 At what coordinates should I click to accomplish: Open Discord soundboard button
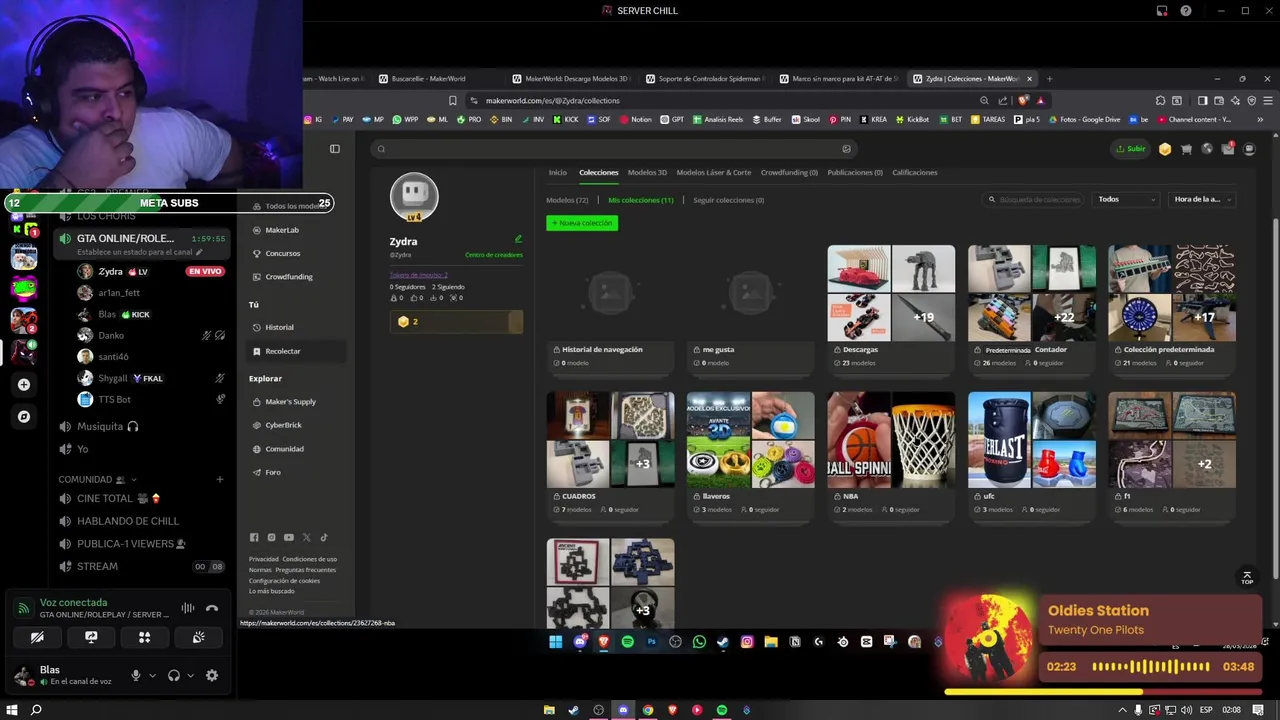tap(199, 637)
